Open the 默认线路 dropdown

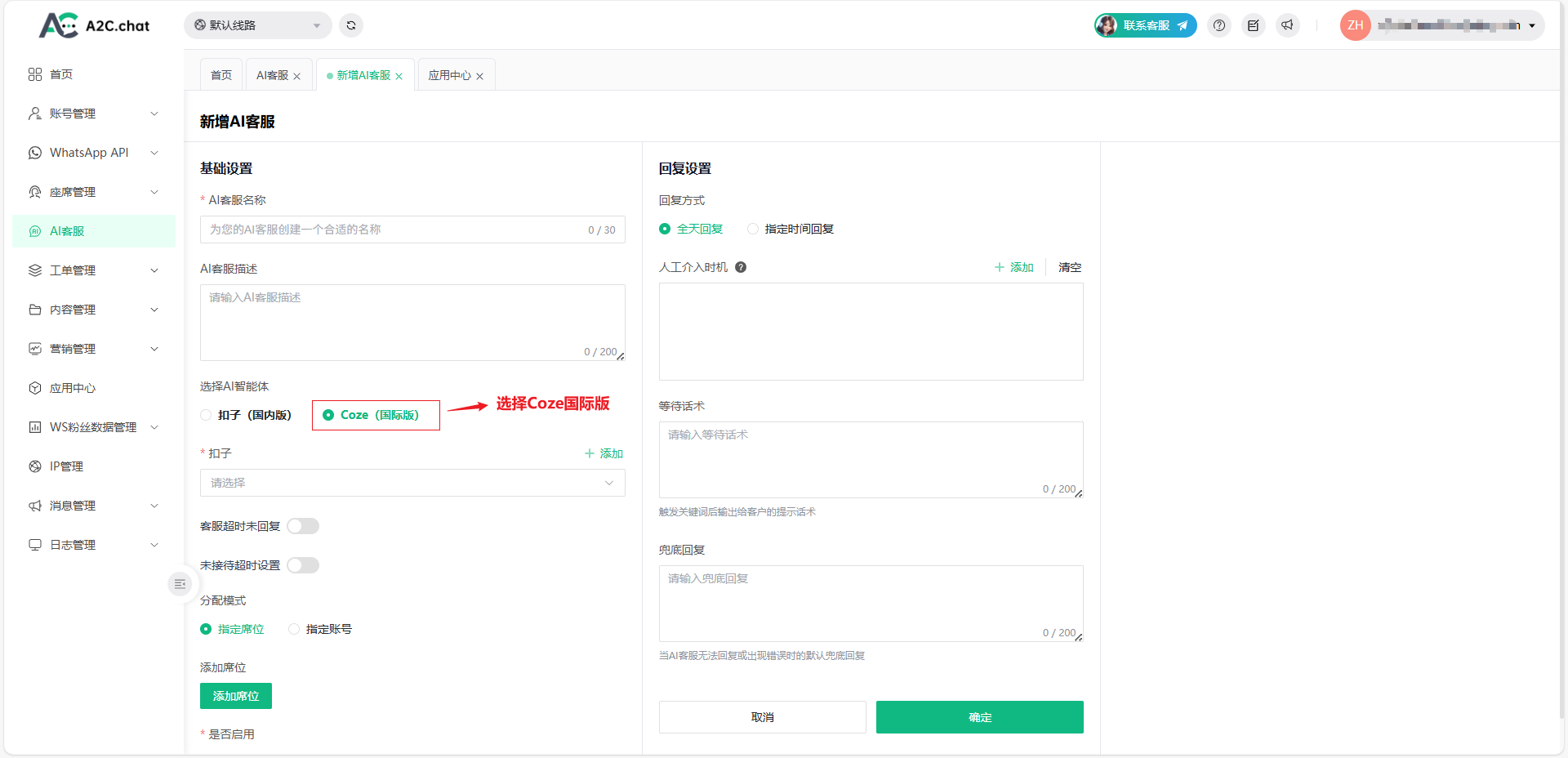pyautogui.click(x=257, y=25)
